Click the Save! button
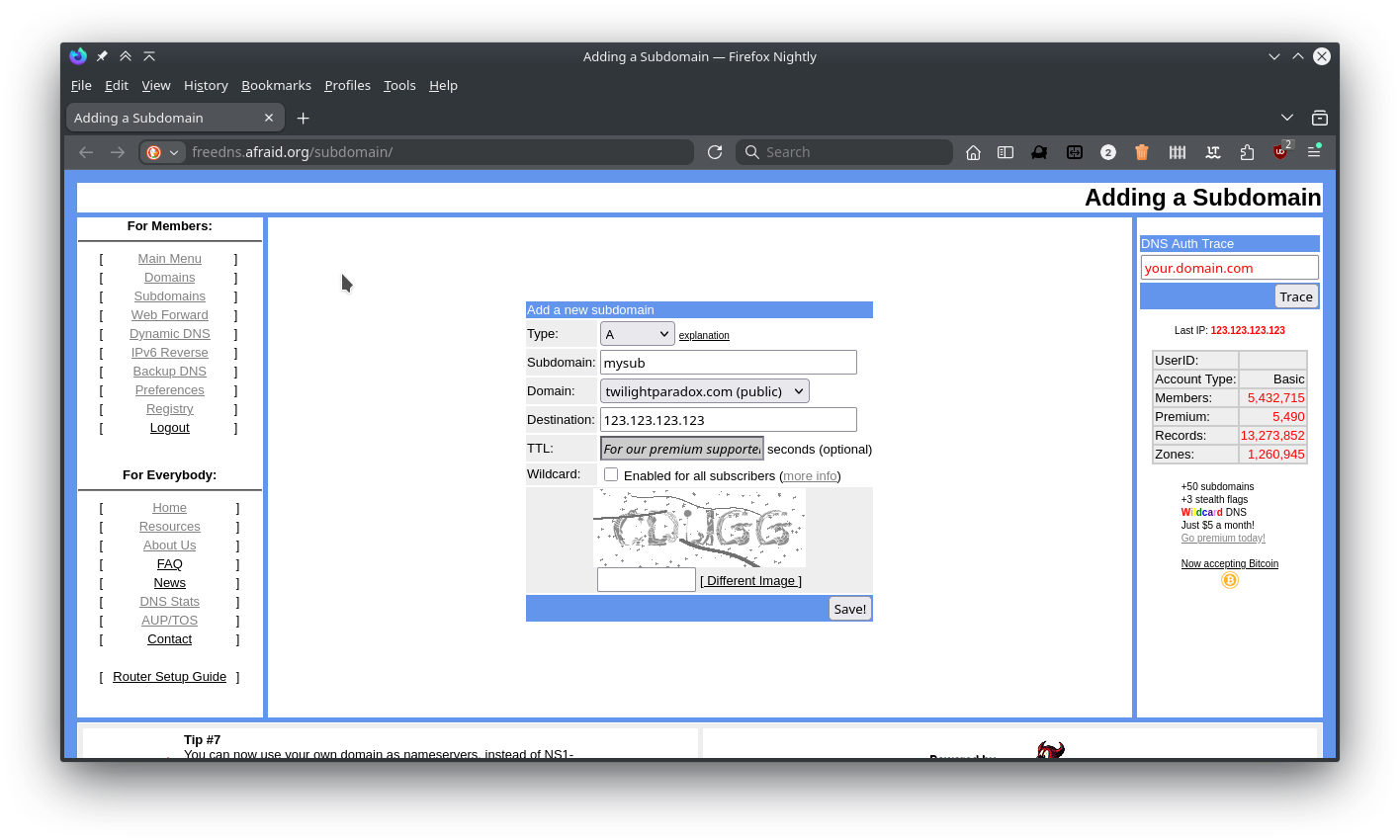Image resolution: width=1400 pixels, height=840 pixels. tap(849, 608)
